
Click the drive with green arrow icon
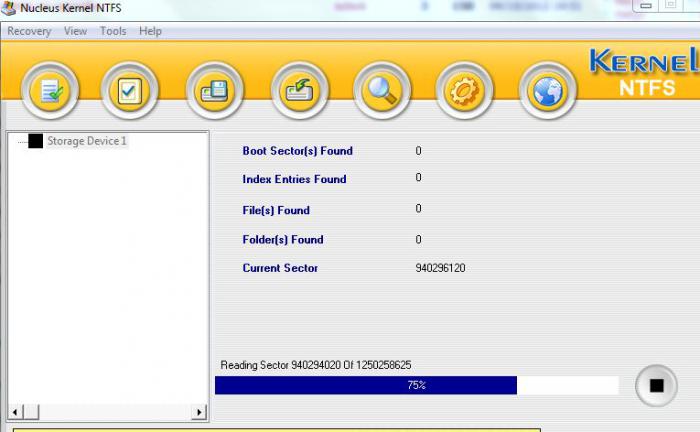coord(299,92)
